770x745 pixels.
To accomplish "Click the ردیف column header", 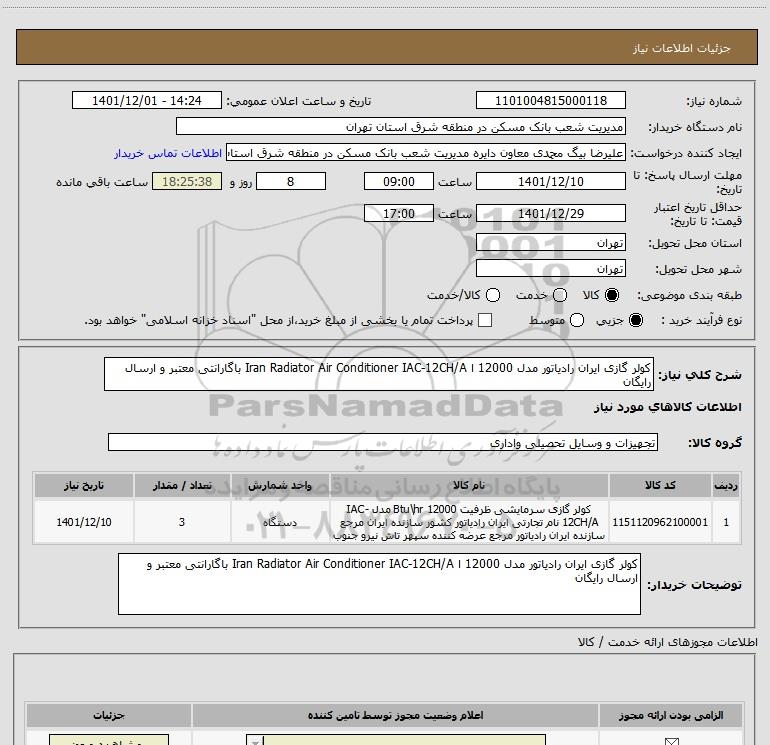I will pos(726,486).
